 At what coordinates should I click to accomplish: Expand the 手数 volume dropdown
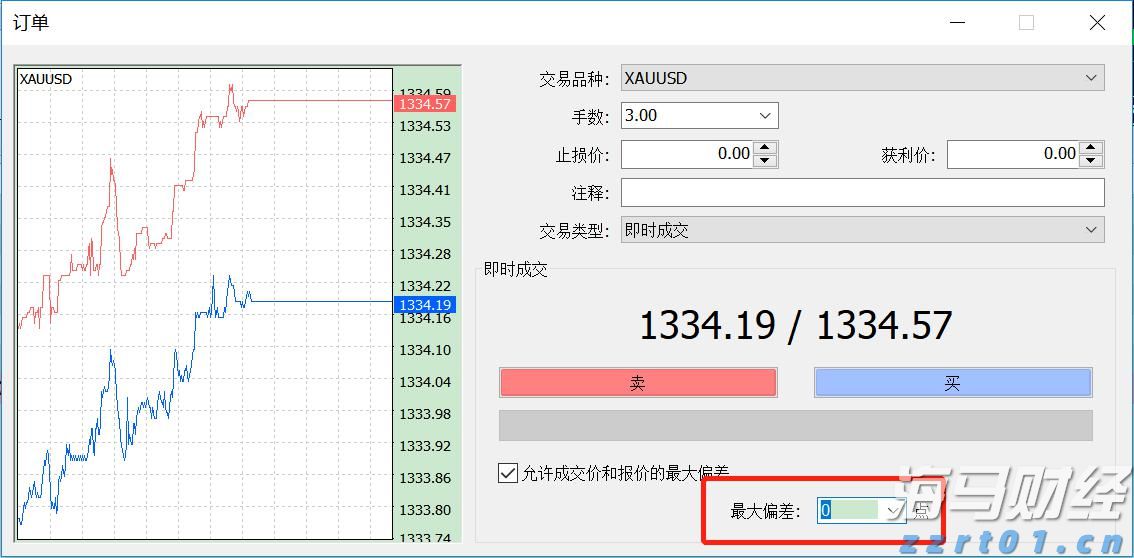pyautogui.click(x=765, y=116)
